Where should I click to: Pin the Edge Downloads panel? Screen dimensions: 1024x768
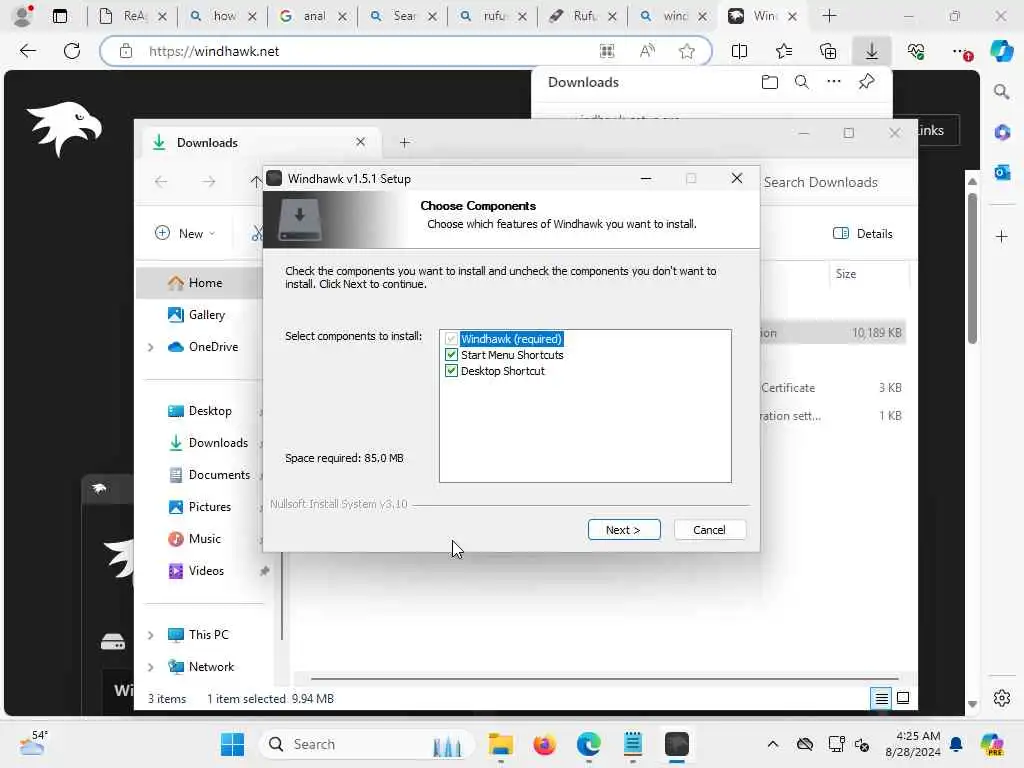[x=866, y=82]
